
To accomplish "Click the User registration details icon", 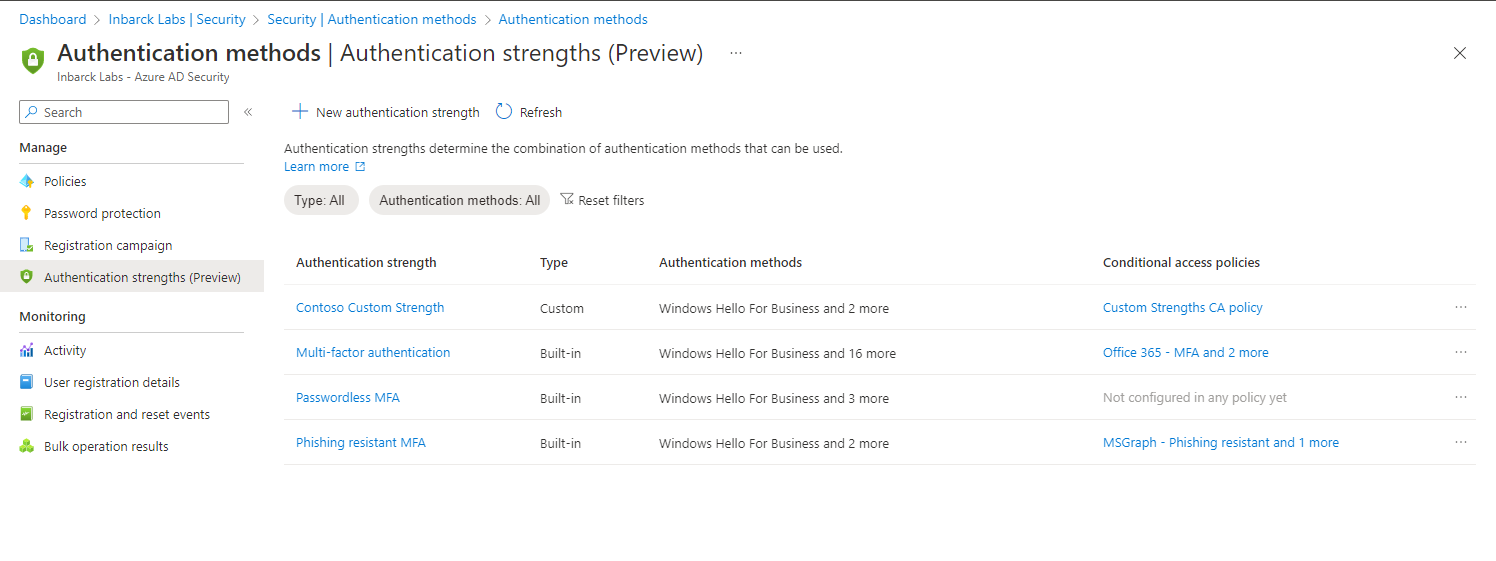I will coord(27,382).
